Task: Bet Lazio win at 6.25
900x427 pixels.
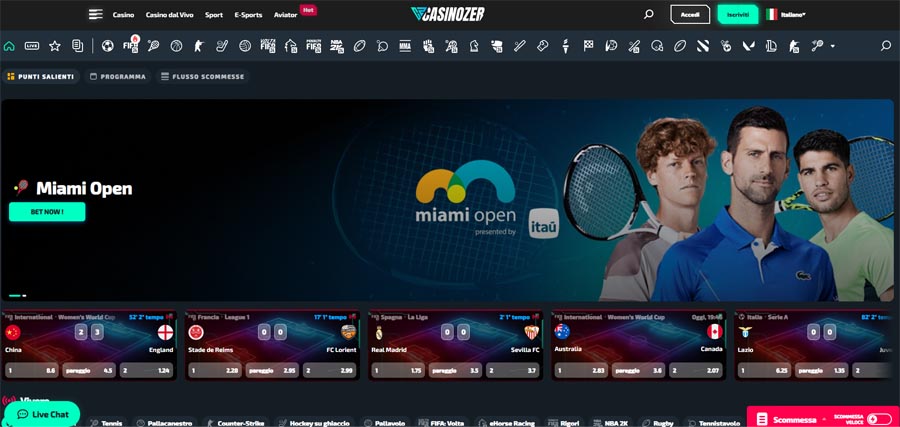Action: 764,371
